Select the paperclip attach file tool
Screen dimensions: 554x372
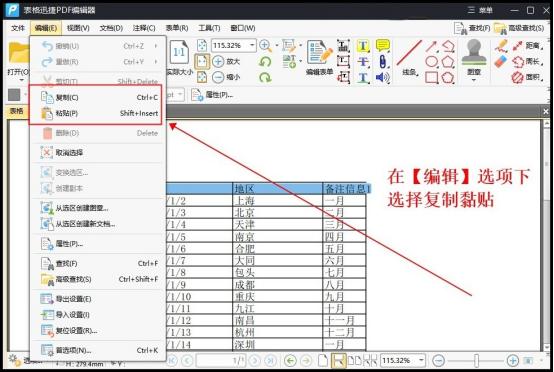point(383,62)
